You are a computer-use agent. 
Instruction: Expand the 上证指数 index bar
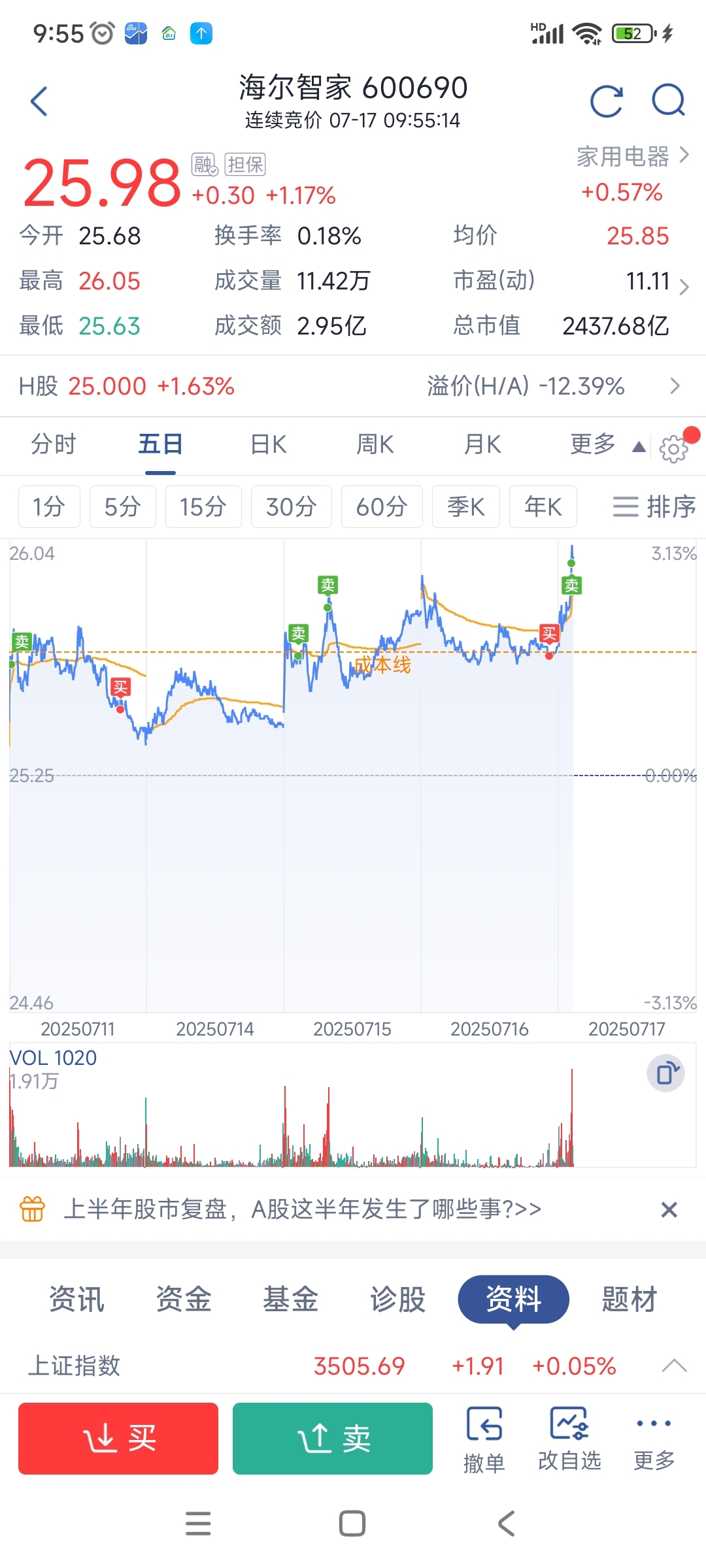tap(674, 1365)
